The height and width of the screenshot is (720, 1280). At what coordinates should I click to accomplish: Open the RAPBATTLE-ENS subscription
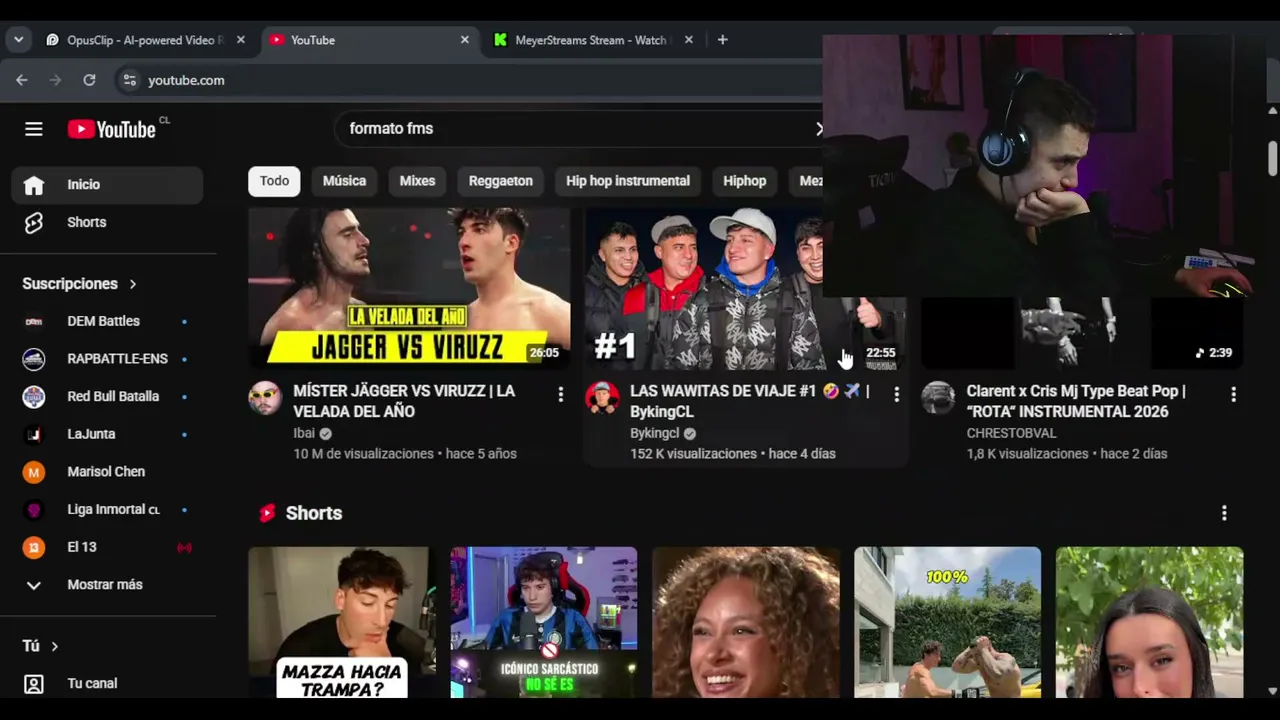pos(107,359)
